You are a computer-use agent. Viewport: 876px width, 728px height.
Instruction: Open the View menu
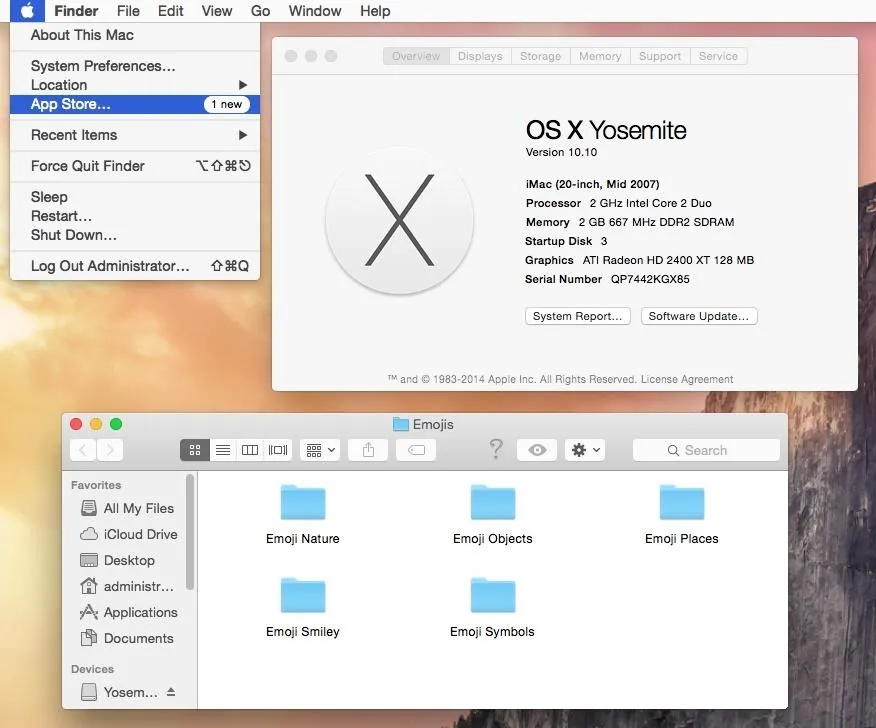[217, 11]
